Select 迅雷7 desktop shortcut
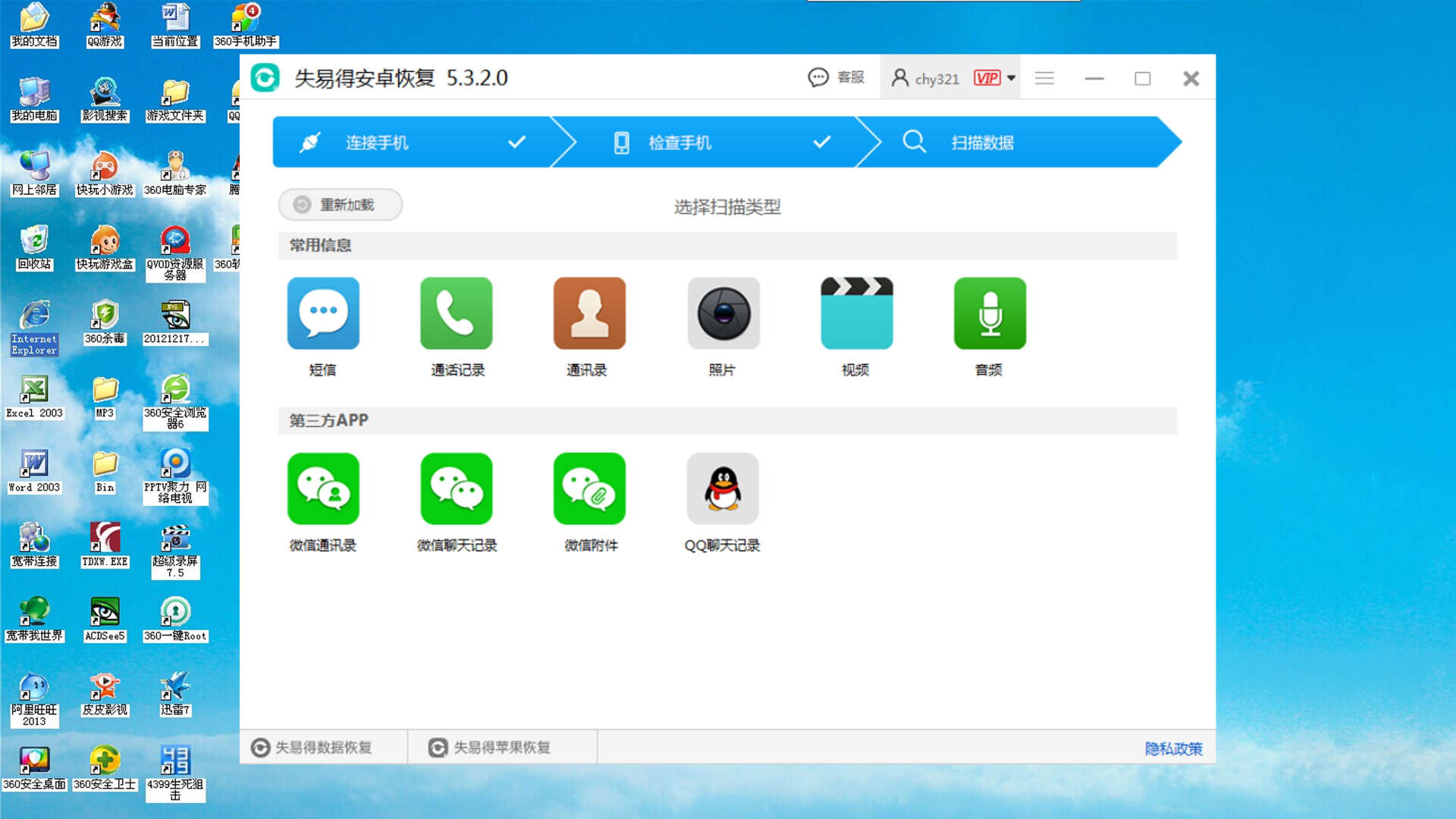This screenshot has width=1456, height=819. pos(175,694)
